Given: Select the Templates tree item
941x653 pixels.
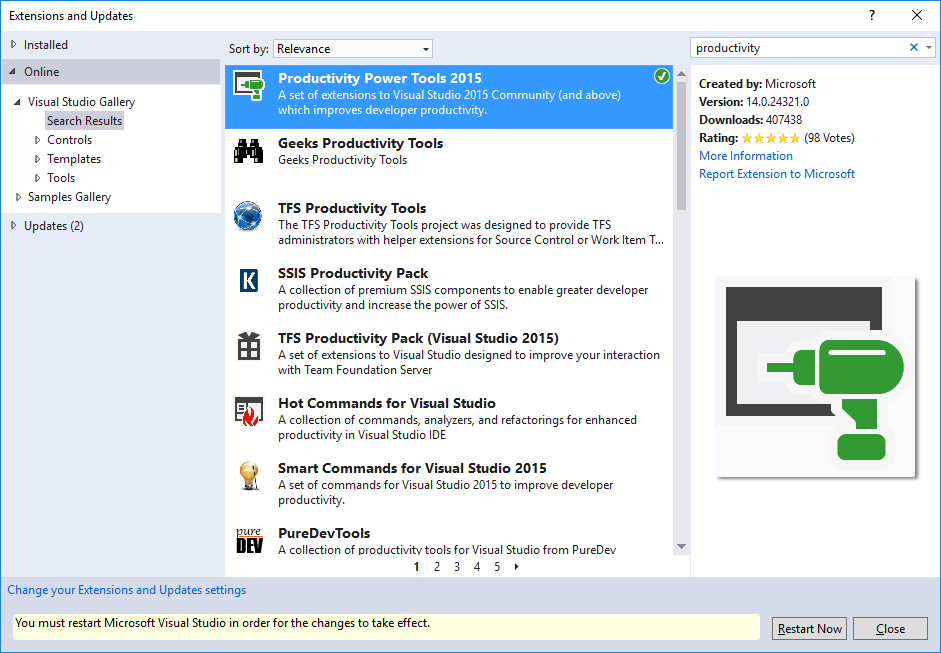Looking at the screenshot, I should pyautogui.click(x=74, y=159).
